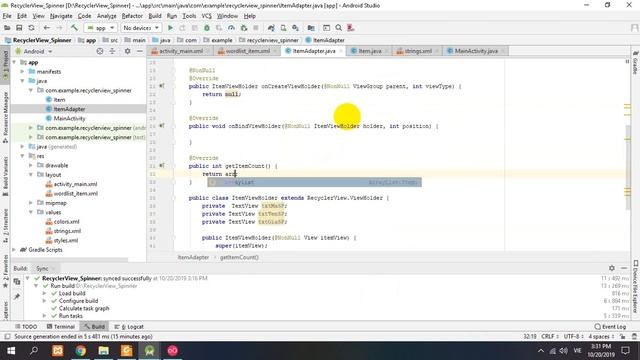
Task: Click the 4 spaces indent indicator
Action: point(601,337)
